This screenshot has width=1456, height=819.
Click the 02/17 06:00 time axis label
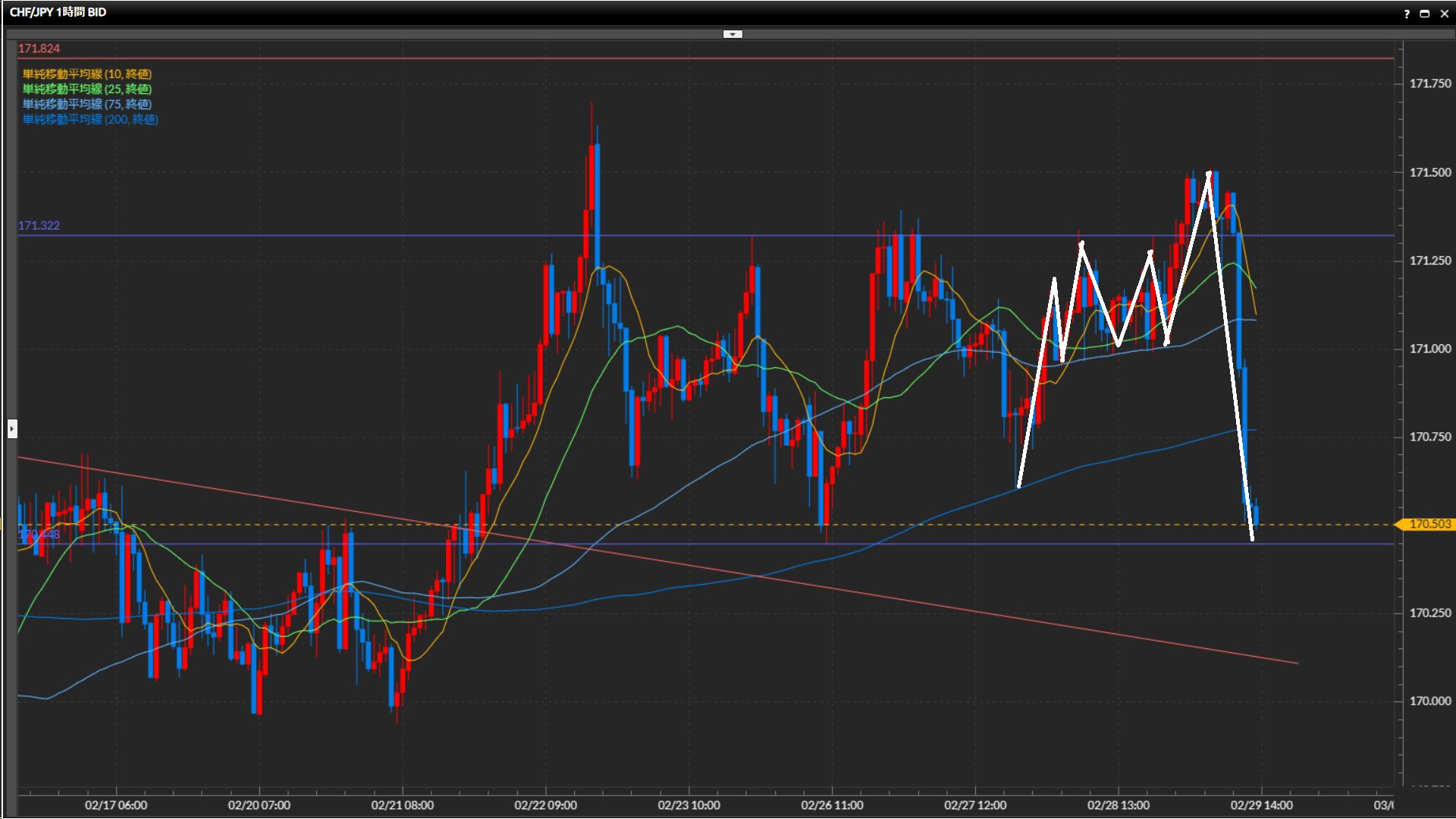point(116,805)
